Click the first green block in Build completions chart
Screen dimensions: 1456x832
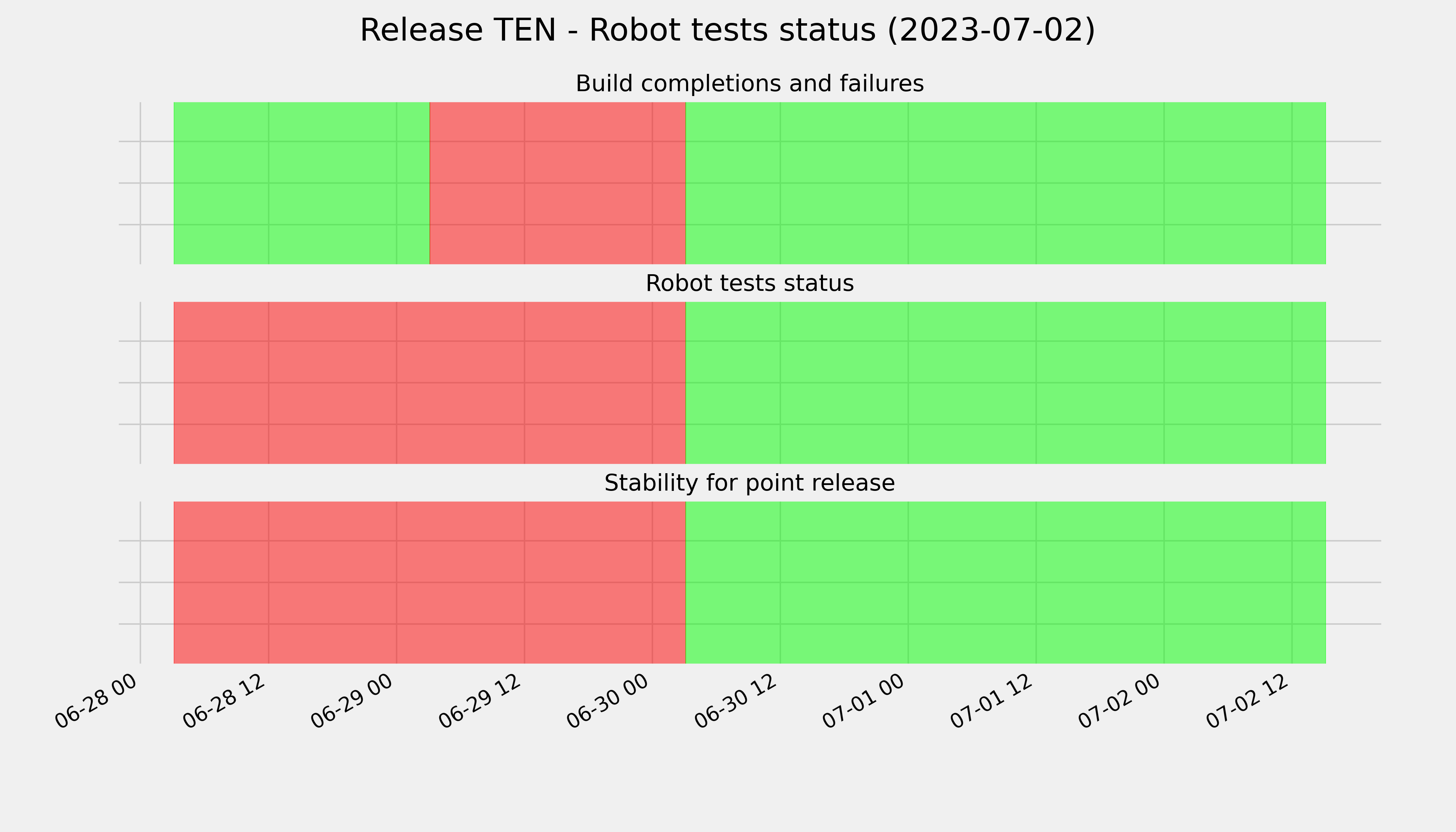click(302, 183)
